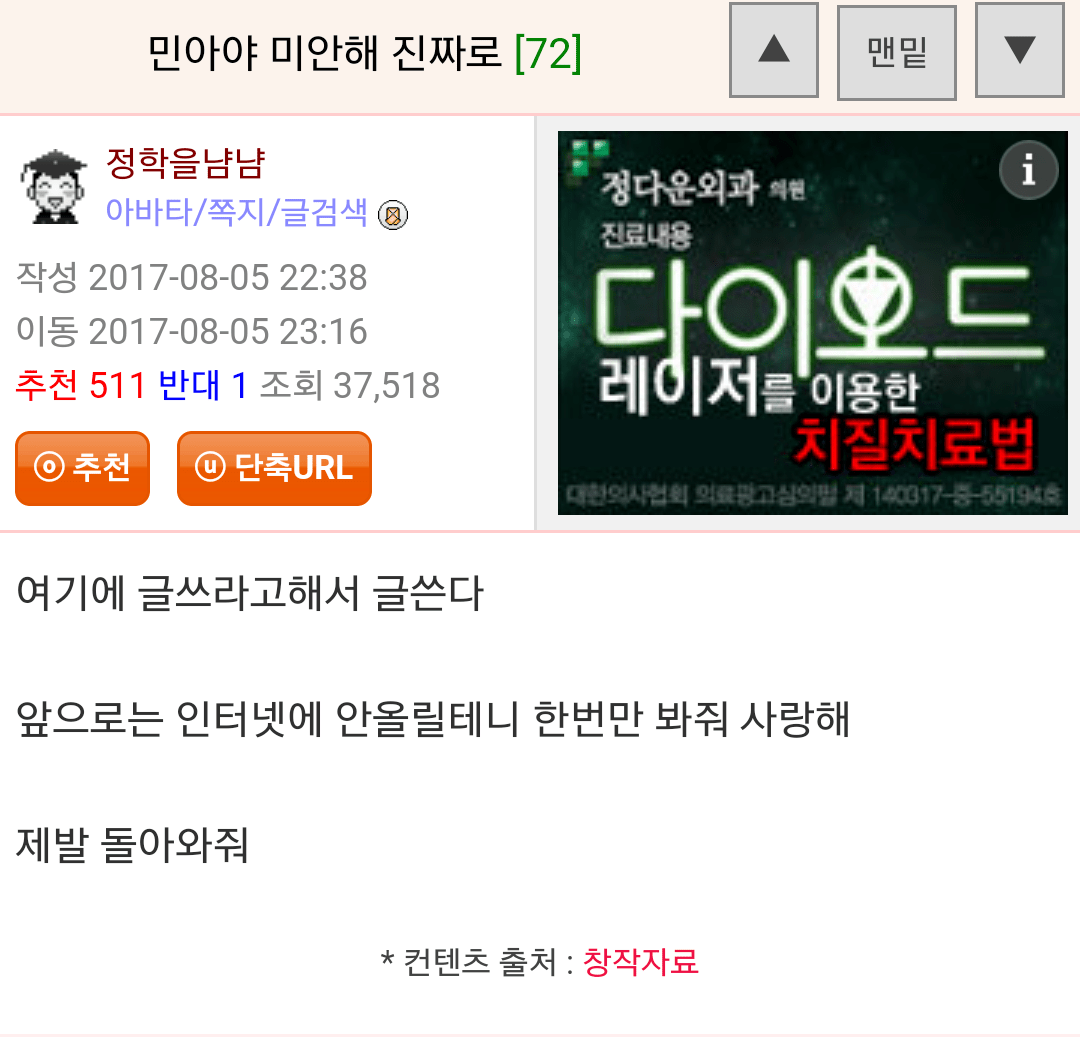Click the up arrow navigation button
This screenshot has width=1080, height=1044.
773,50
